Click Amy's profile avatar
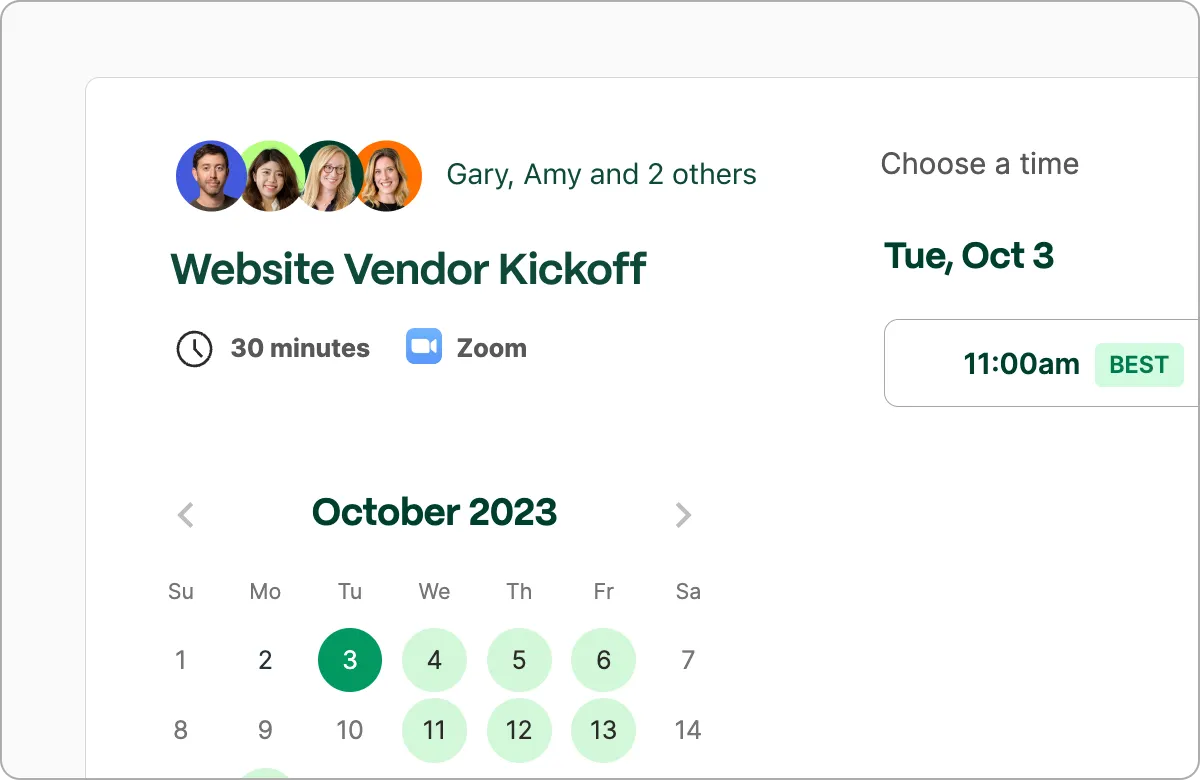1200x780 pixels. tap(270, 175)
